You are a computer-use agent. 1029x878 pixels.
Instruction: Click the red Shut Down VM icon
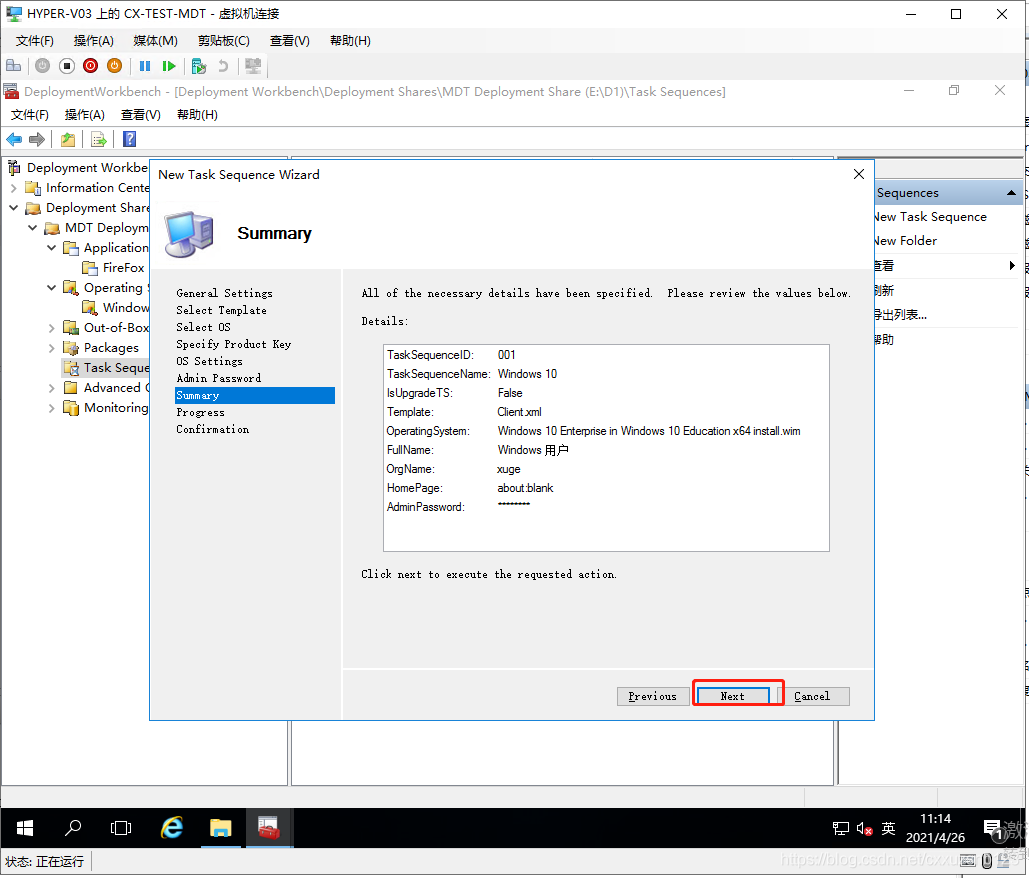[91, 66]
